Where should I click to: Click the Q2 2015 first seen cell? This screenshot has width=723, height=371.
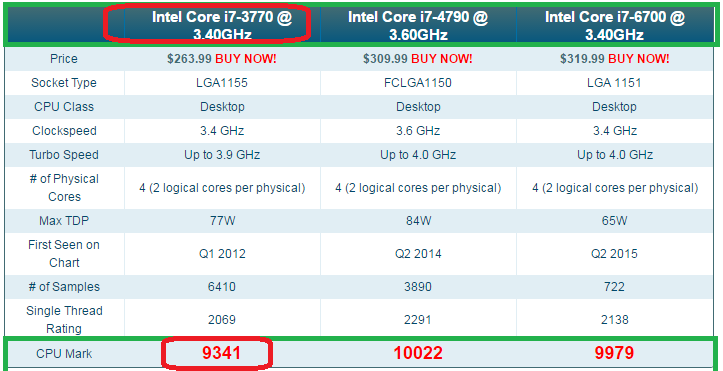[x=615, y=253]
